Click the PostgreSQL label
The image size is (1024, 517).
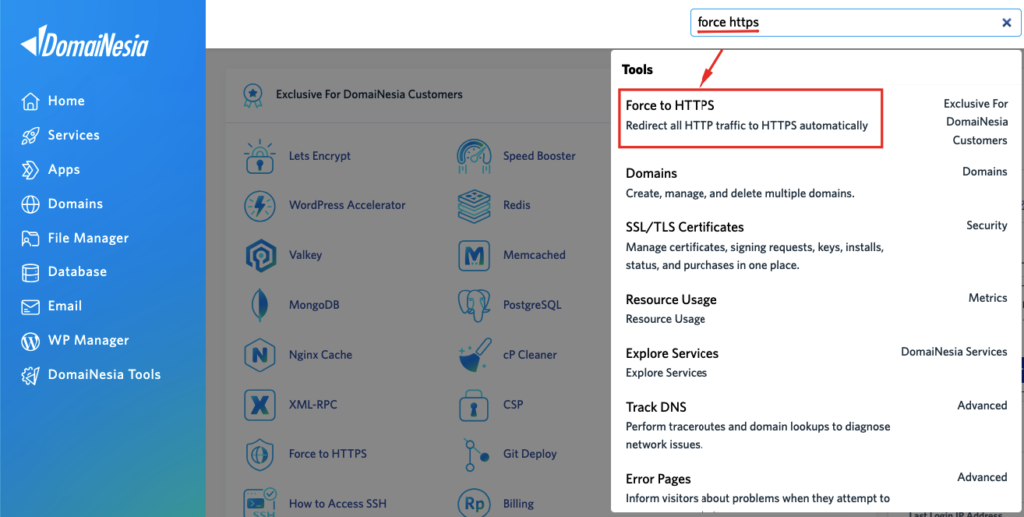tap(532, 305)
